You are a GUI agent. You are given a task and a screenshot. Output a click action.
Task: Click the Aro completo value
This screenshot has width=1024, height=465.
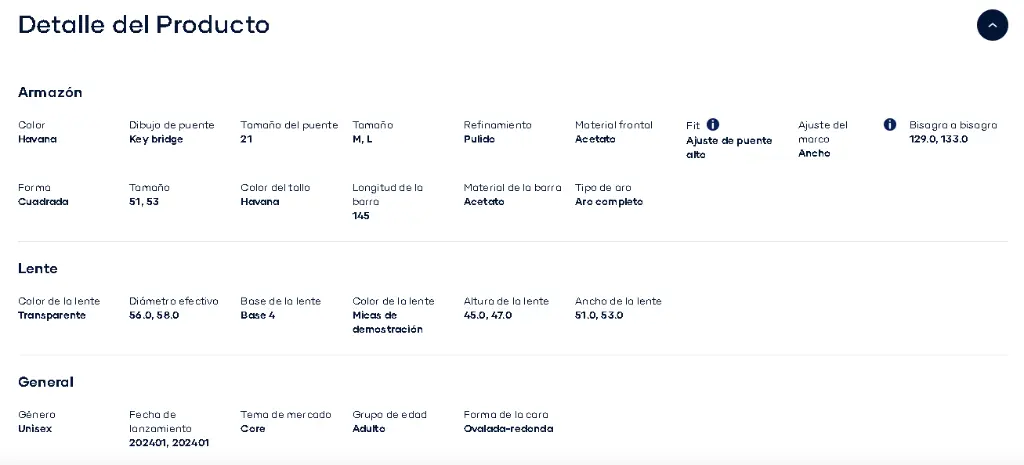coord(609,202)
